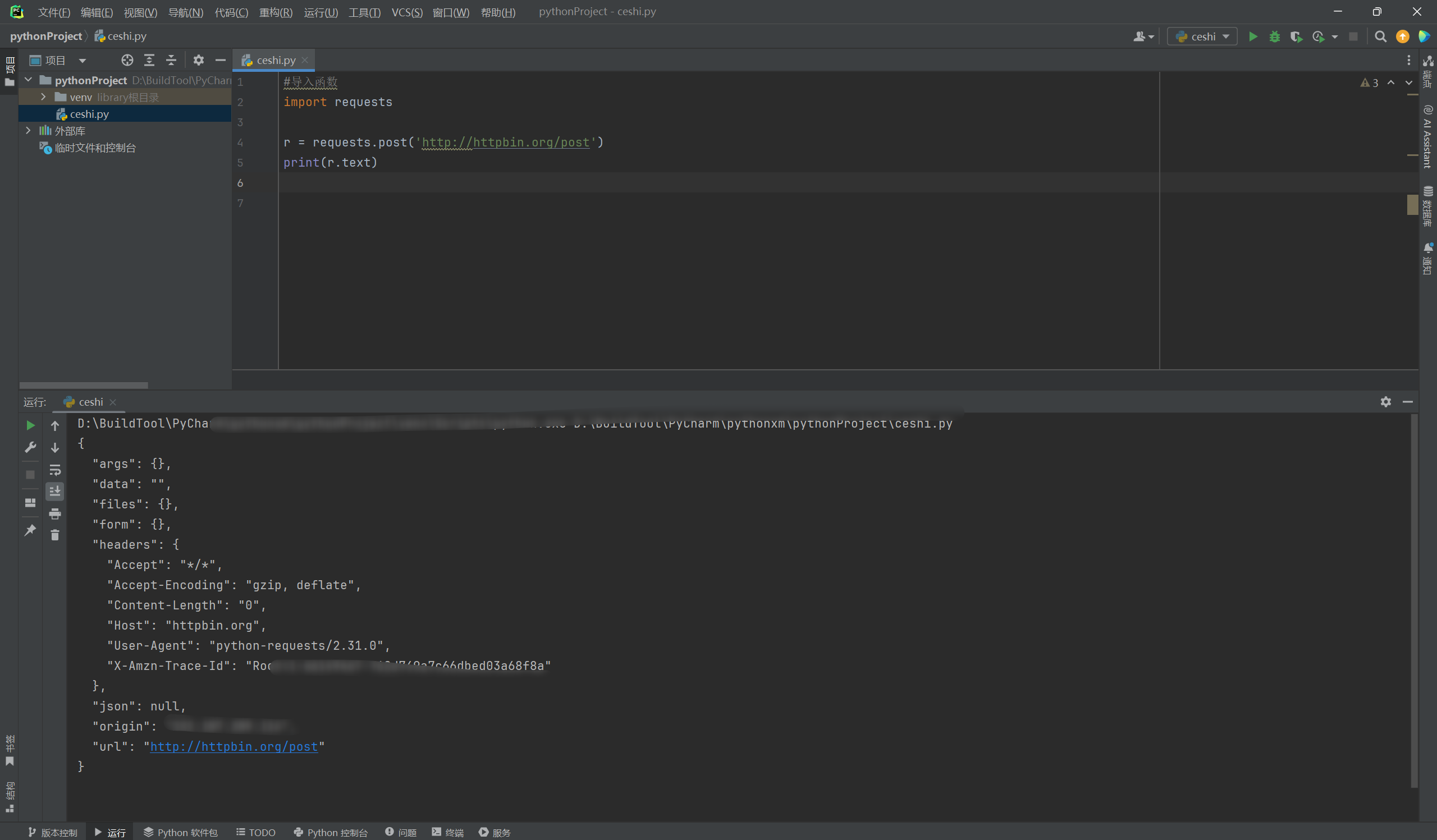Hide the Run tool window
1437x840 pixels.
1407,402
